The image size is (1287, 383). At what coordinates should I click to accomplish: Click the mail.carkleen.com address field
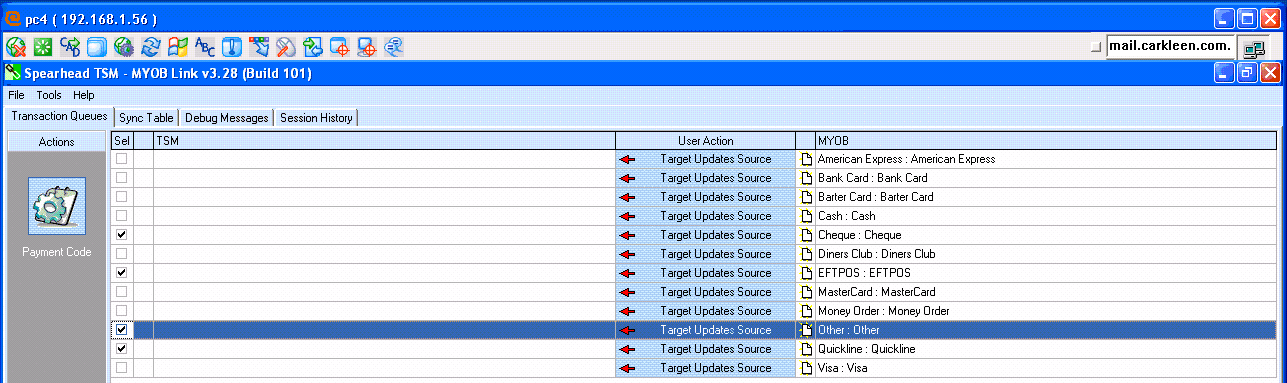pos(1171,47)
